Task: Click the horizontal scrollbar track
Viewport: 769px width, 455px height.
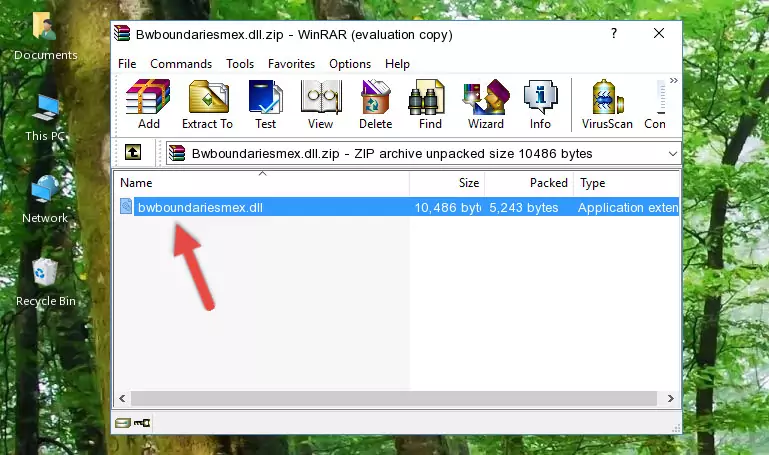Action: coord(394,399)
